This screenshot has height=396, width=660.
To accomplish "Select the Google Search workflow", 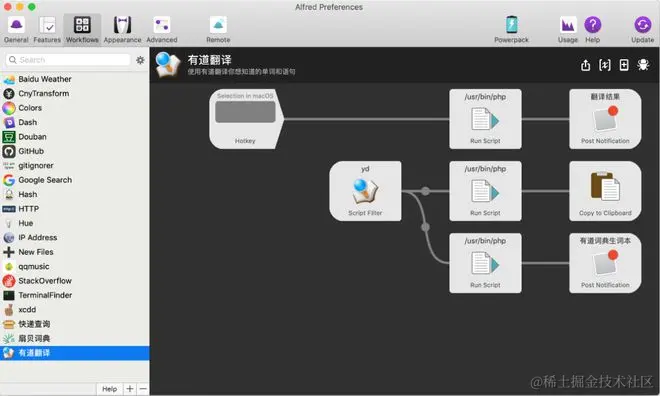I will (x=75, y=180).
